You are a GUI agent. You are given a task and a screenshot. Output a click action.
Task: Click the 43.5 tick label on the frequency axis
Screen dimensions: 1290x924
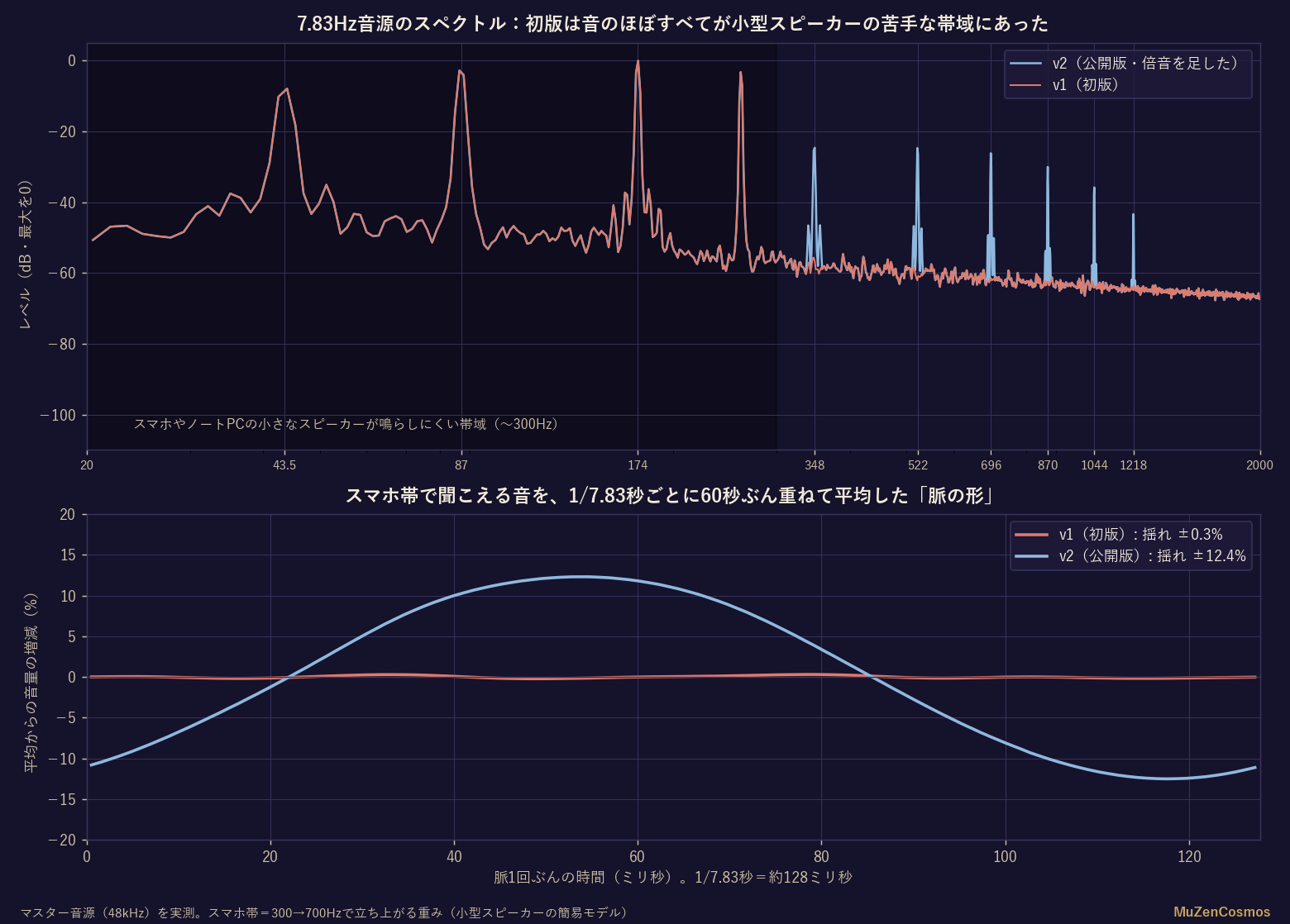click(284, 465)
